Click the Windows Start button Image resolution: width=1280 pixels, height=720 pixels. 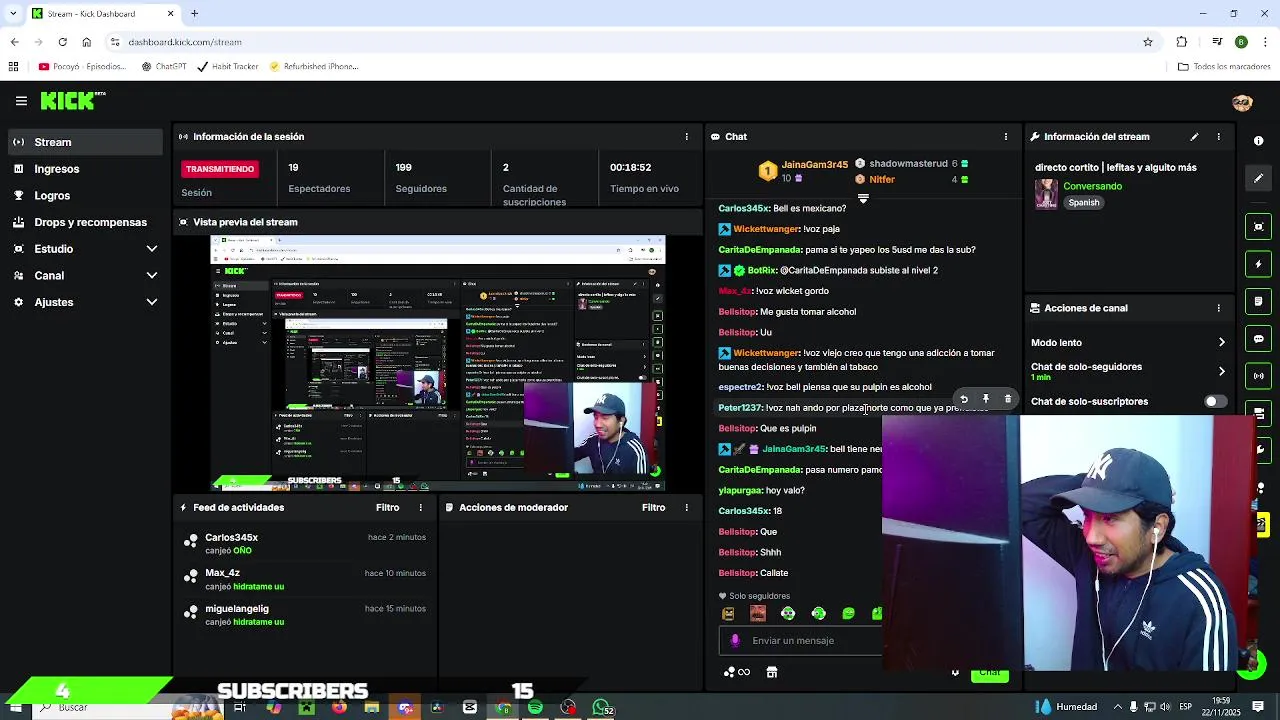click(x=15, y=708)
